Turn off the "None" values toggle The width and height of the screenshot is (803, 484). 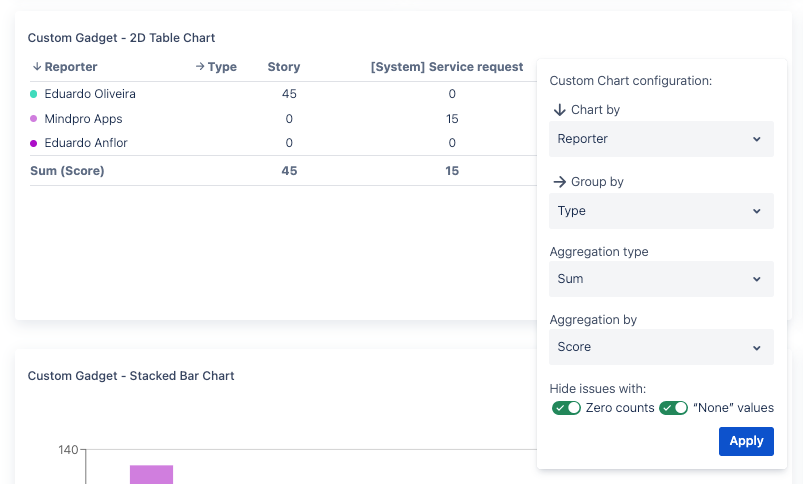point(673,408)
